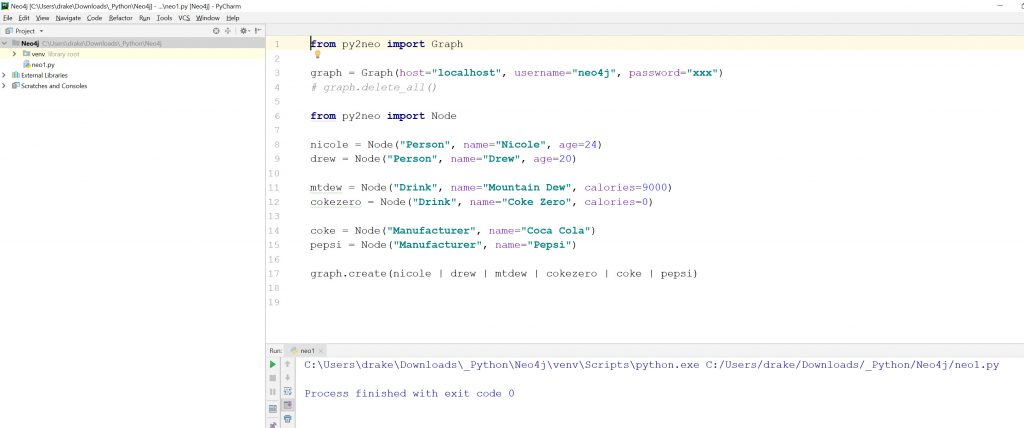1024x428 pixels.
Task: Toggle soft-wrap in Run console
Action: (x=288, y=392)
